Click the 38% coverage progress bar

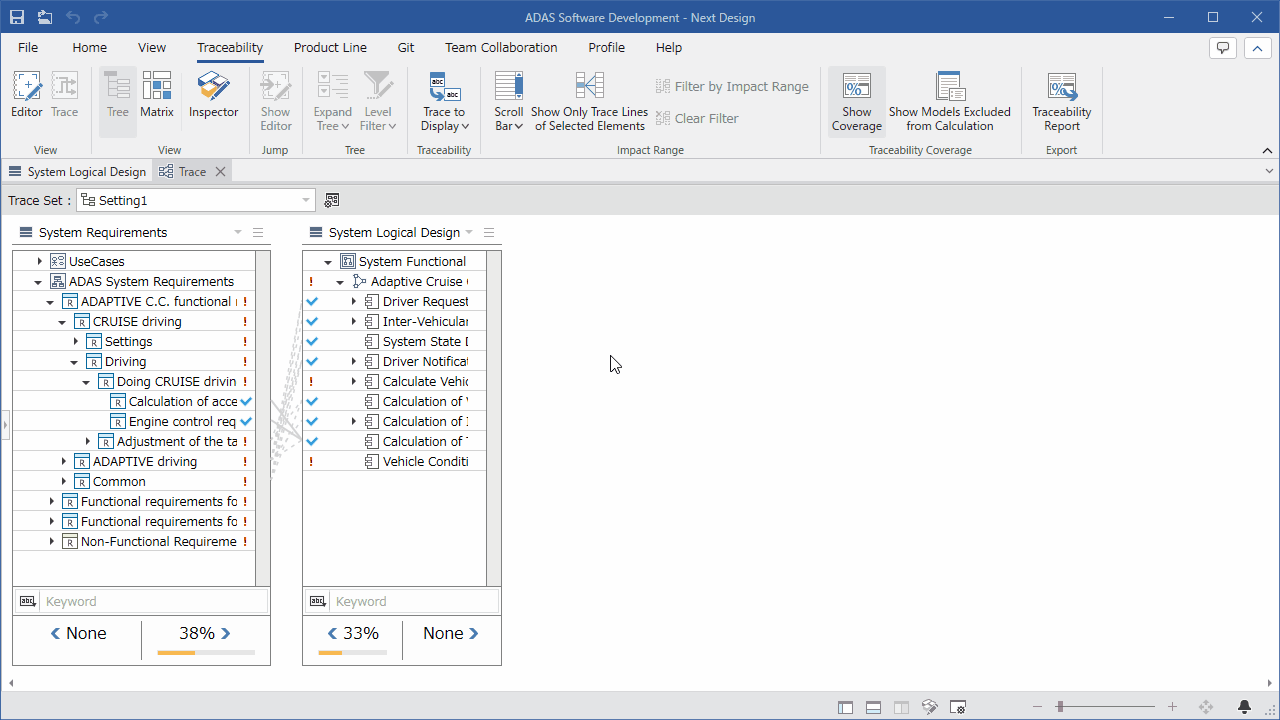(x=206, y=653)
